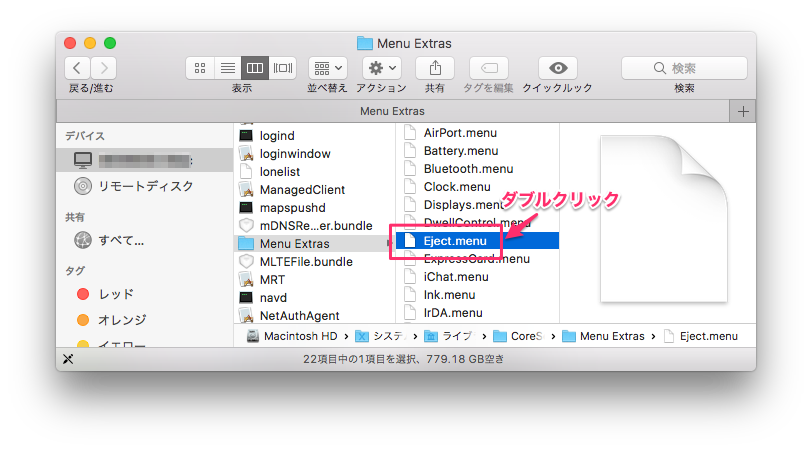Select リモートディスク in the sidebar
Screen dimensions: 812x451
[x=145, y=186]
